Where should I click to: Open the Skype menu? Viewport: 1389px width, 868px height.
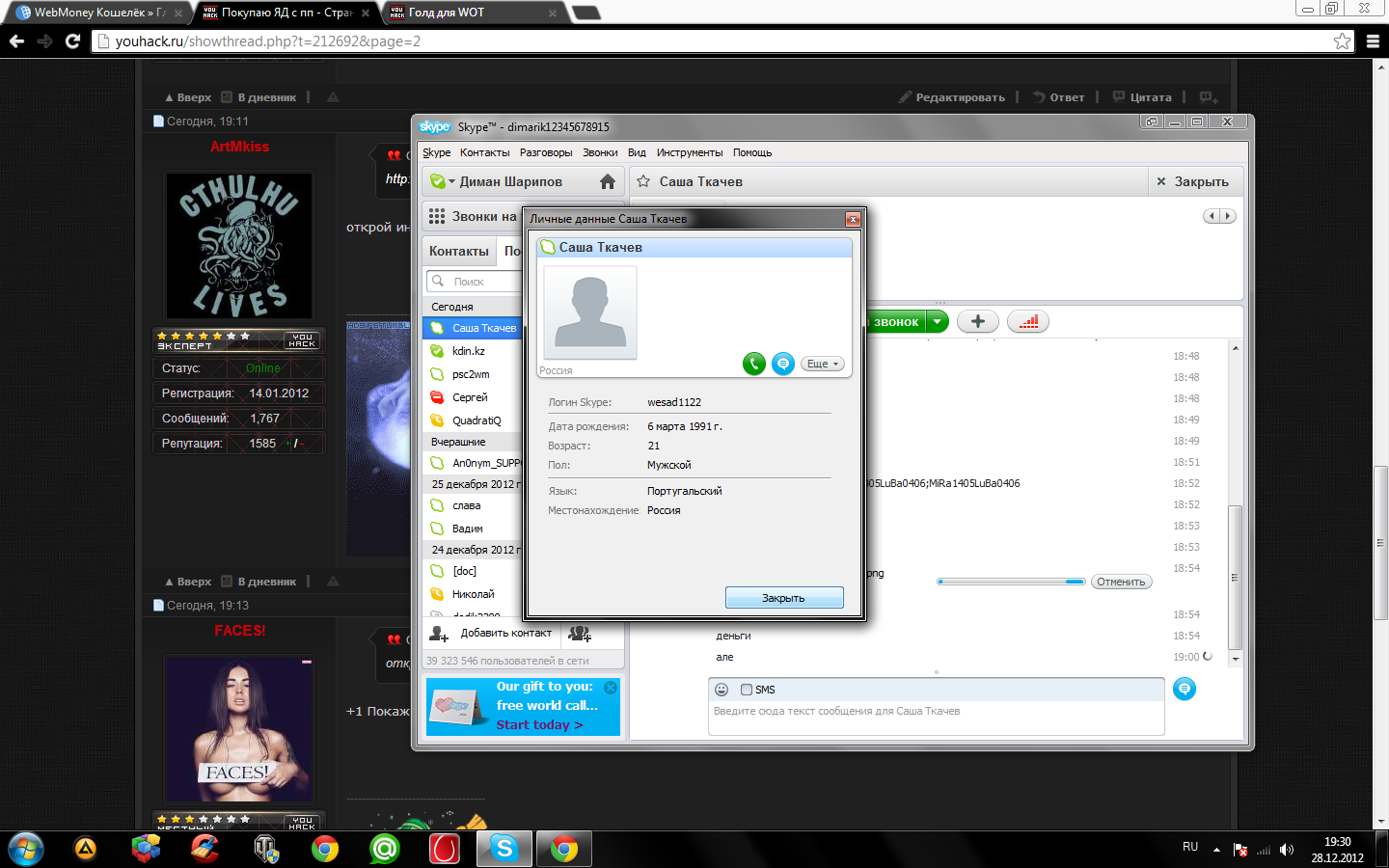(x=436, y=152)
